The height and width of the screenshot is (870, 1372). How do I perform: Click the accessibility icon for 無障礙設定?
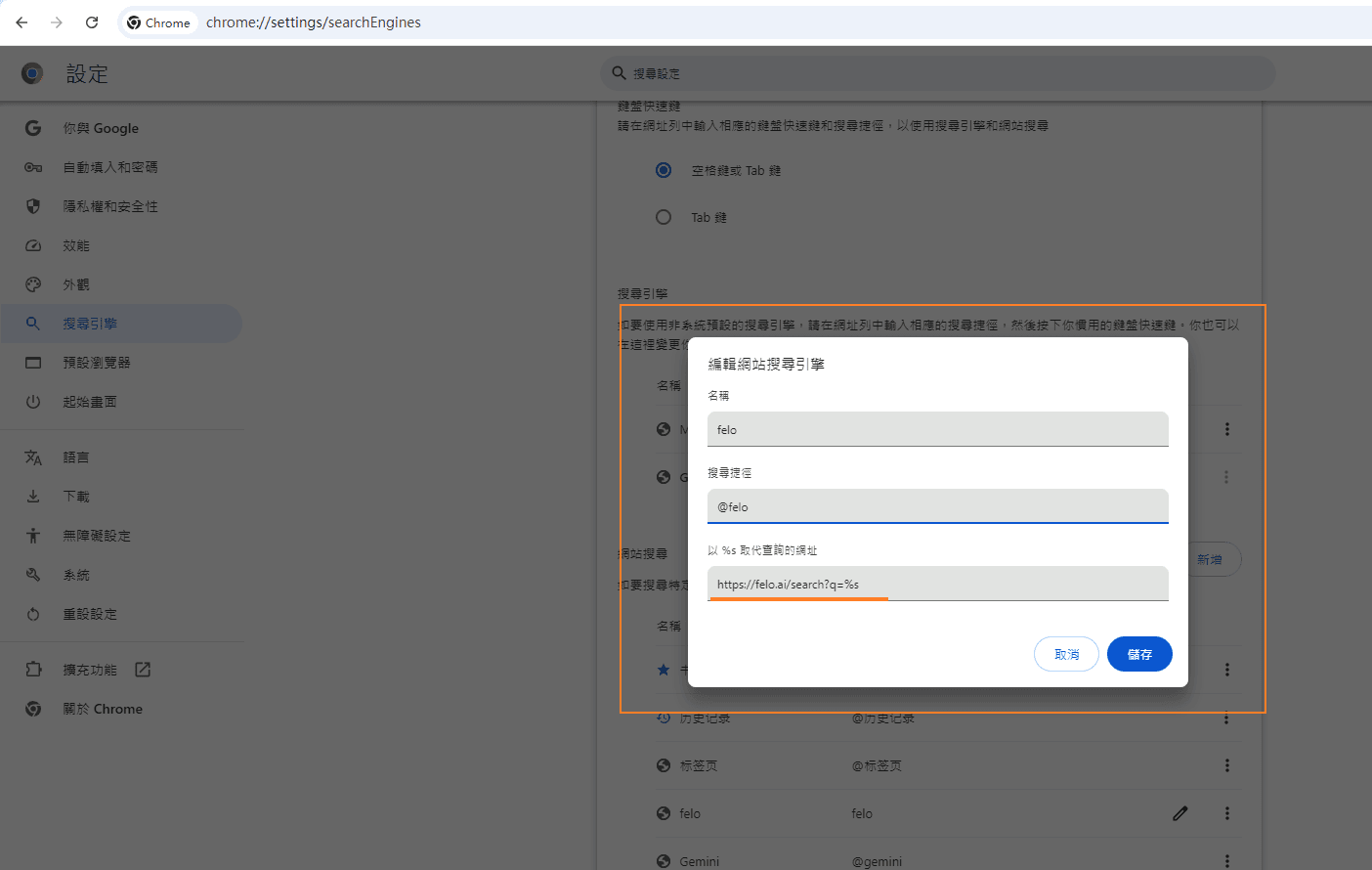point(33,536)
